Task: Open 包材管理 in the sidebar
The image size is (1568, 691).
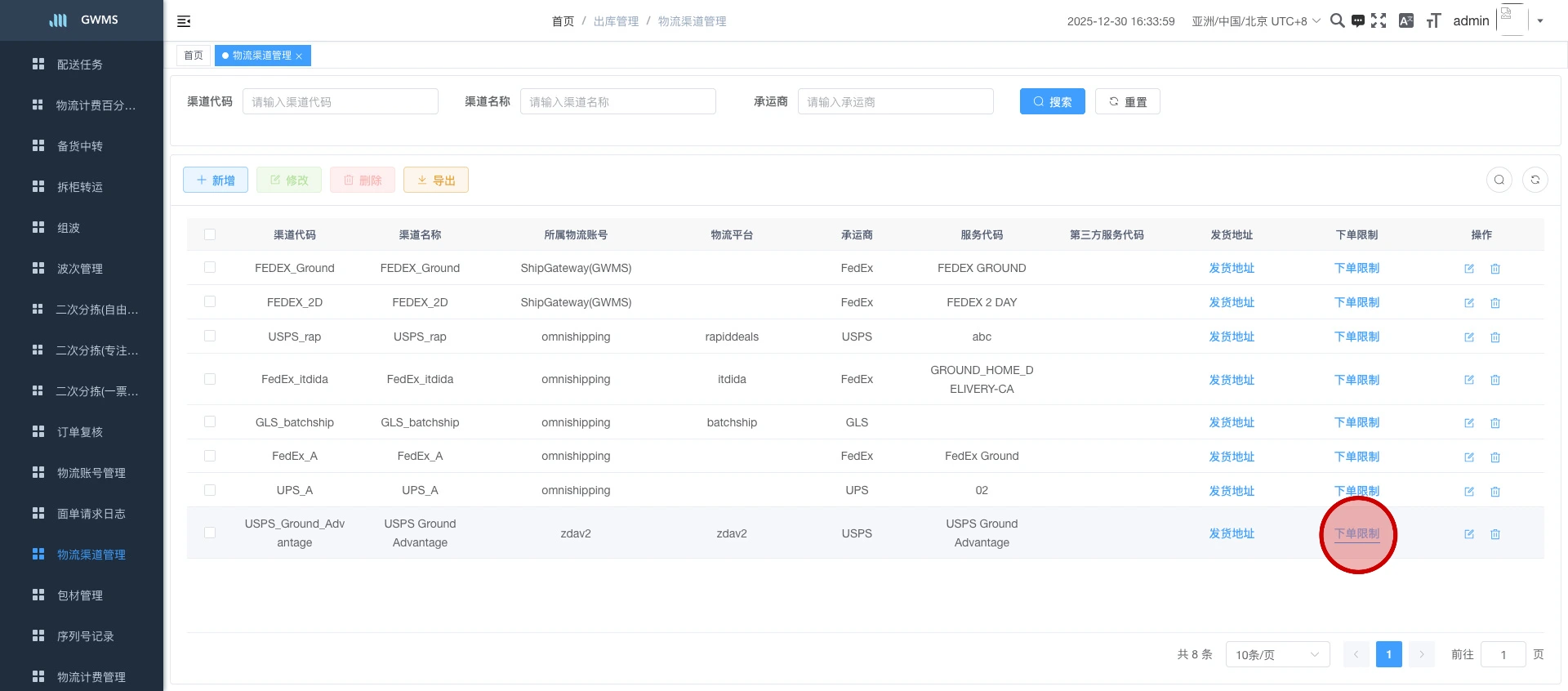Action: 80,595
